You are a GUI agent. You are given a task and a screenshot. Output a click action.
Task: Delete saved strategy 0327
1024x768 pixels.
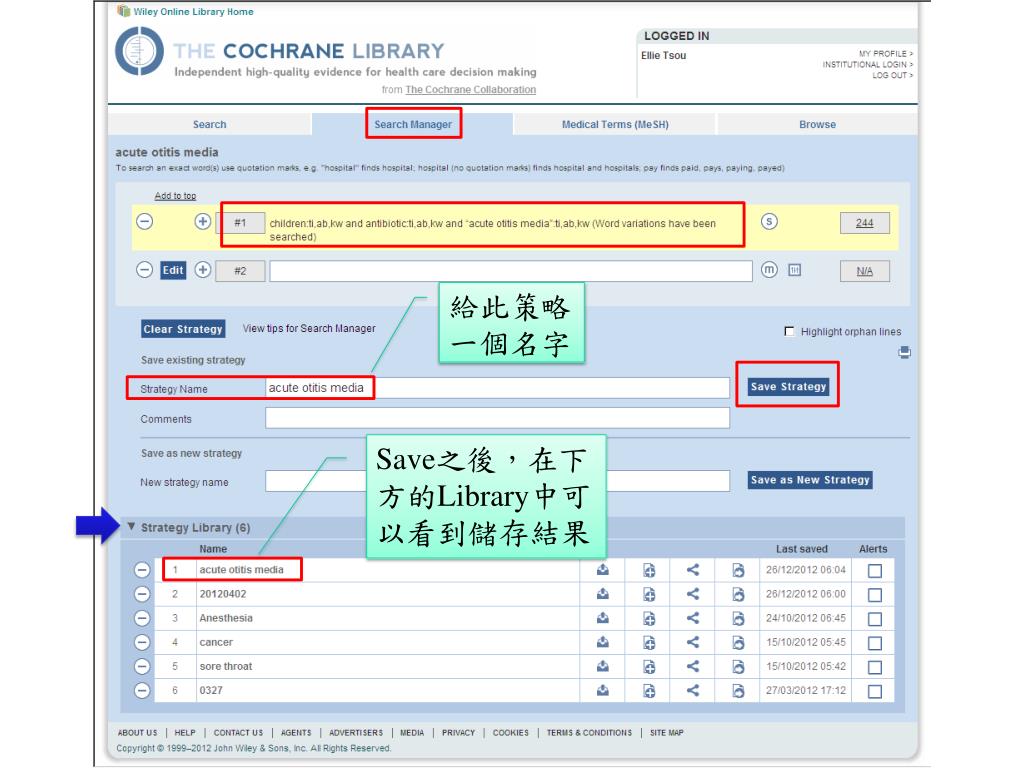[x=142, y=690]
